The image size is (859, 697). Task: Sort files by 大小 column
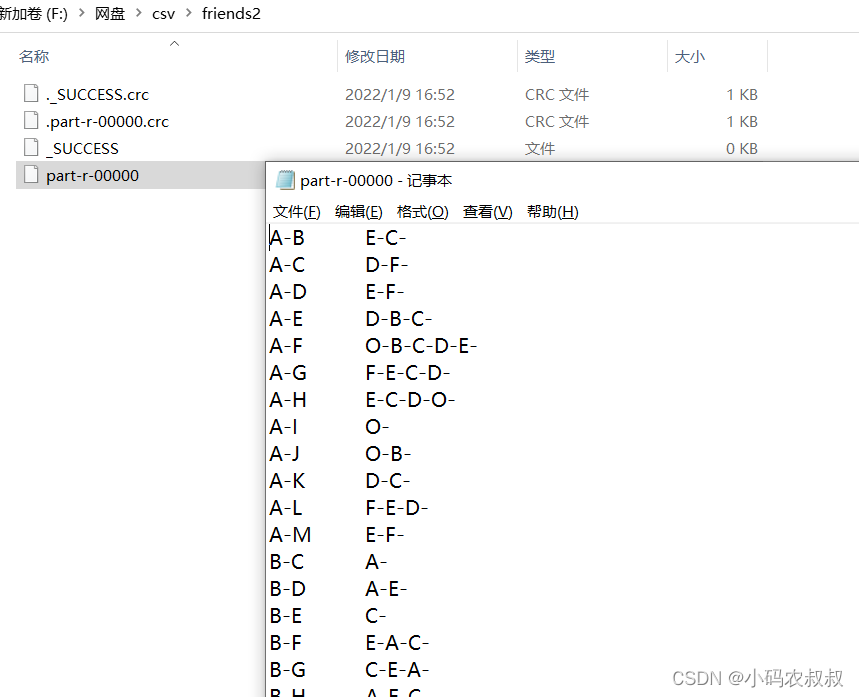point(689,57)
